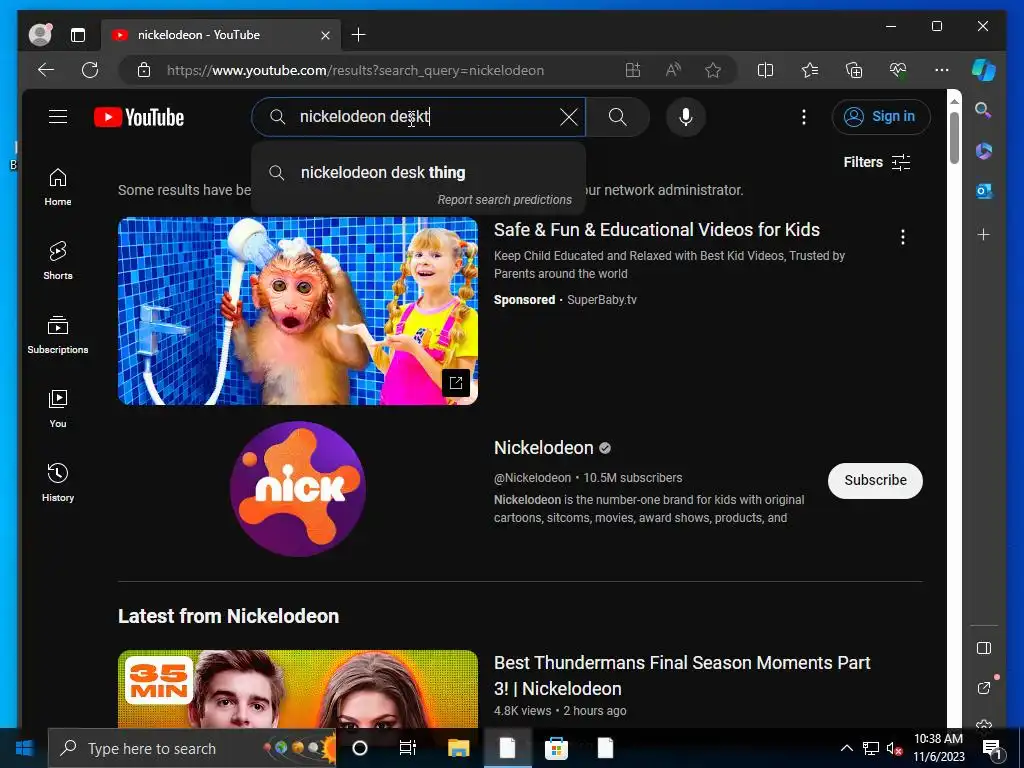Open Subscriptions in sidebar
Screen dimensions: 1024x768
pyautogui.click(x=58, y=335)
